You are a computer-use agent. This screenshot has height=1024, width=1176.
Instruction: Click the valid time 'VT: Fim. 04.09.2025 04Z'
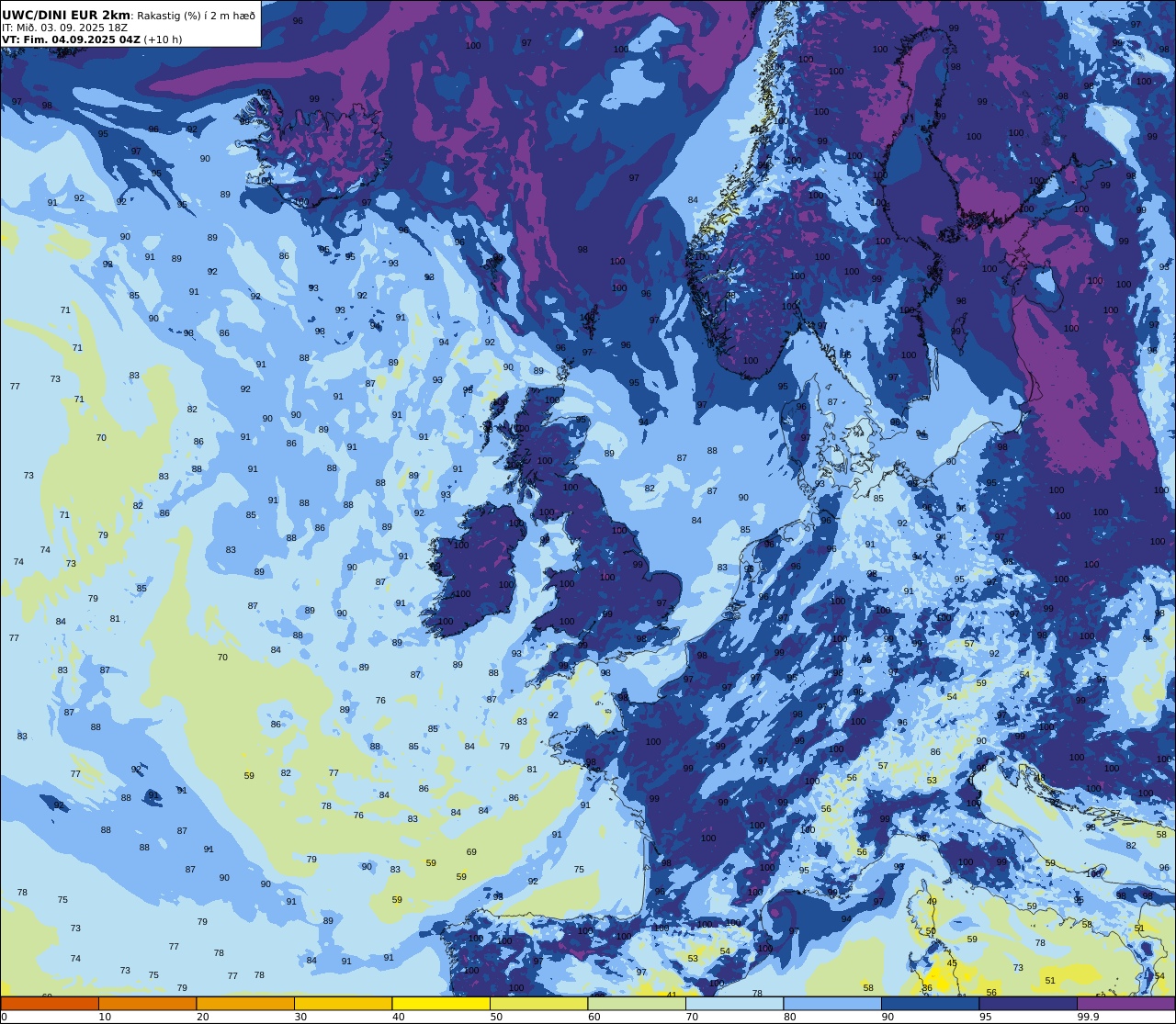point(72,39)
